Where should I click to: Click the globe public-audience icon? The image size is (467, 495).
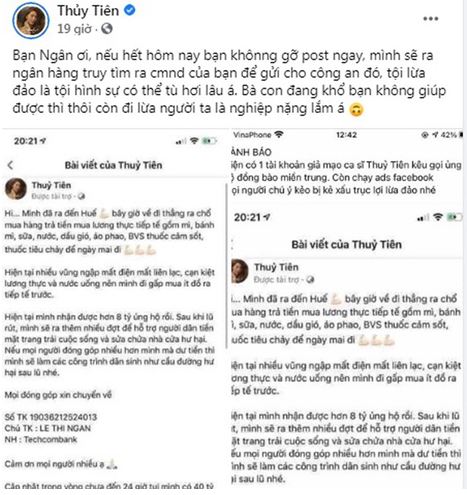click(107, 29)
